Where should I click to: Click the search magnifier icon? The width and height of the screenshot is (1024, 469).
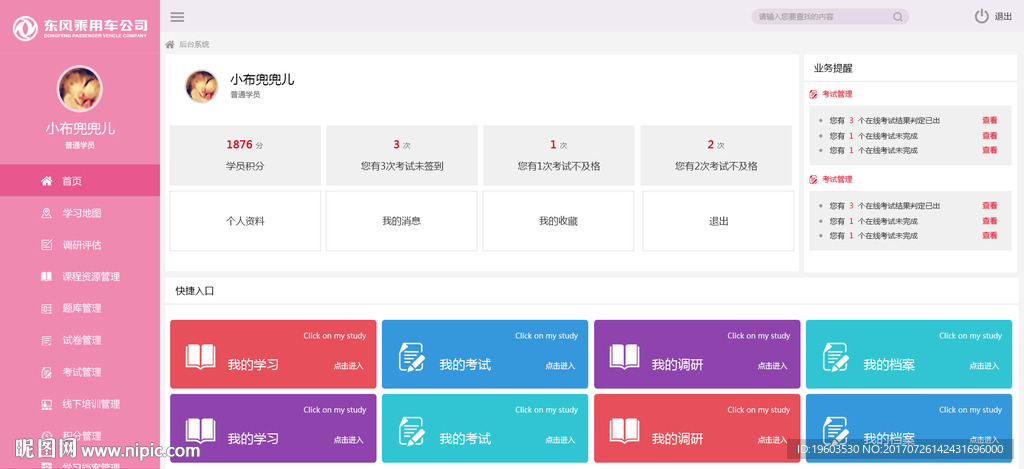click(898, 16)
